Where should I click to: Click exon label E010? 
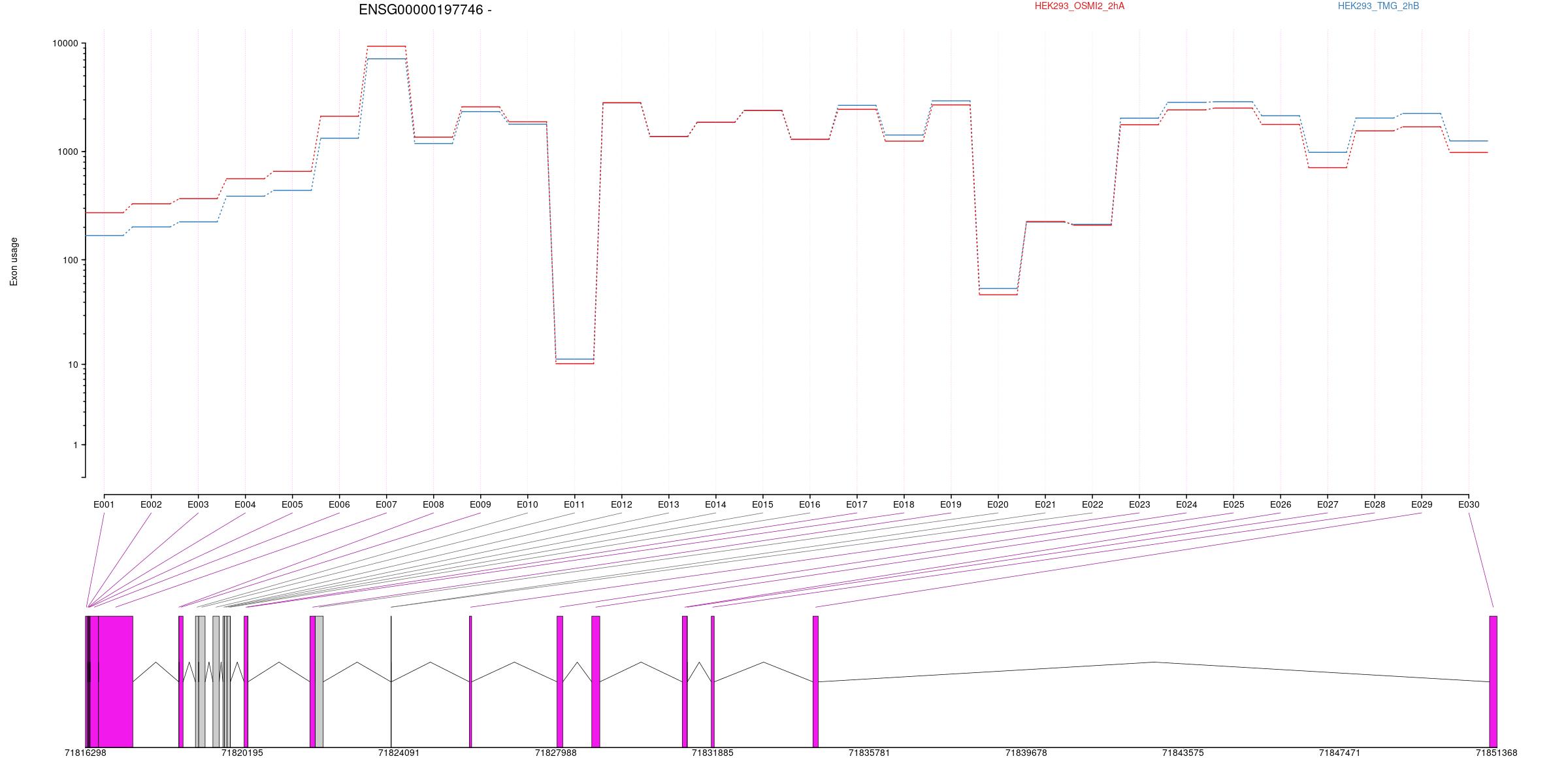click(527, 504)
